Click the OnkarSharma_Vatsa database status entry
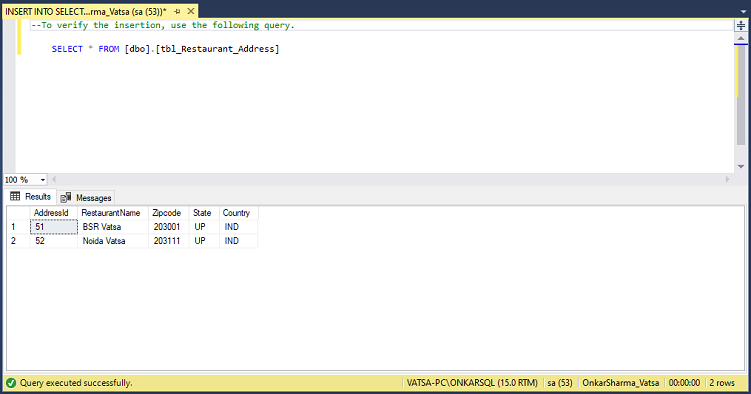Screen dimensions: 751x394 621,383
